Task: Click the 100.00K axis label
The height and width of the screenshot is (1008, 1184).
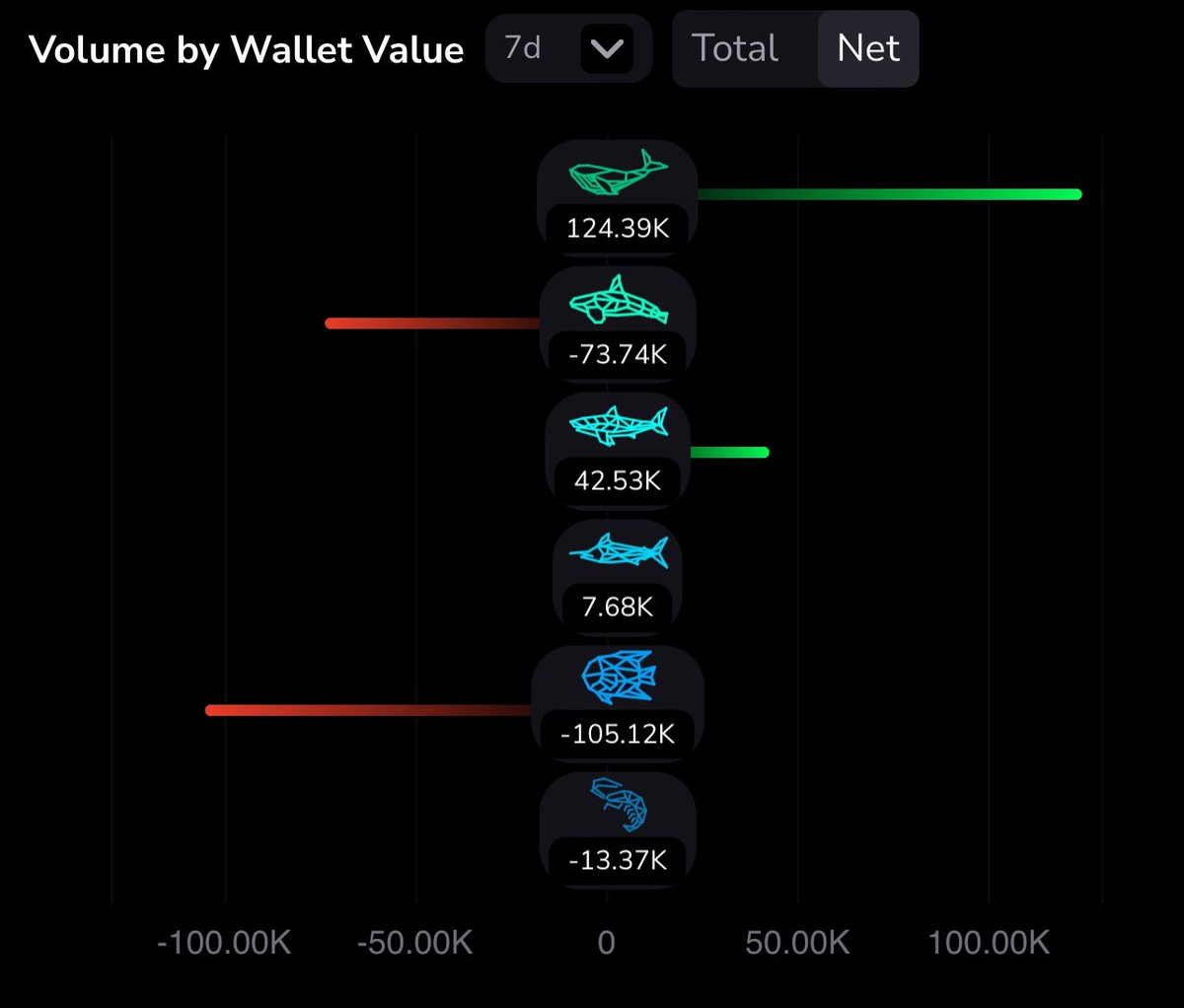Action: pos(989,943)
